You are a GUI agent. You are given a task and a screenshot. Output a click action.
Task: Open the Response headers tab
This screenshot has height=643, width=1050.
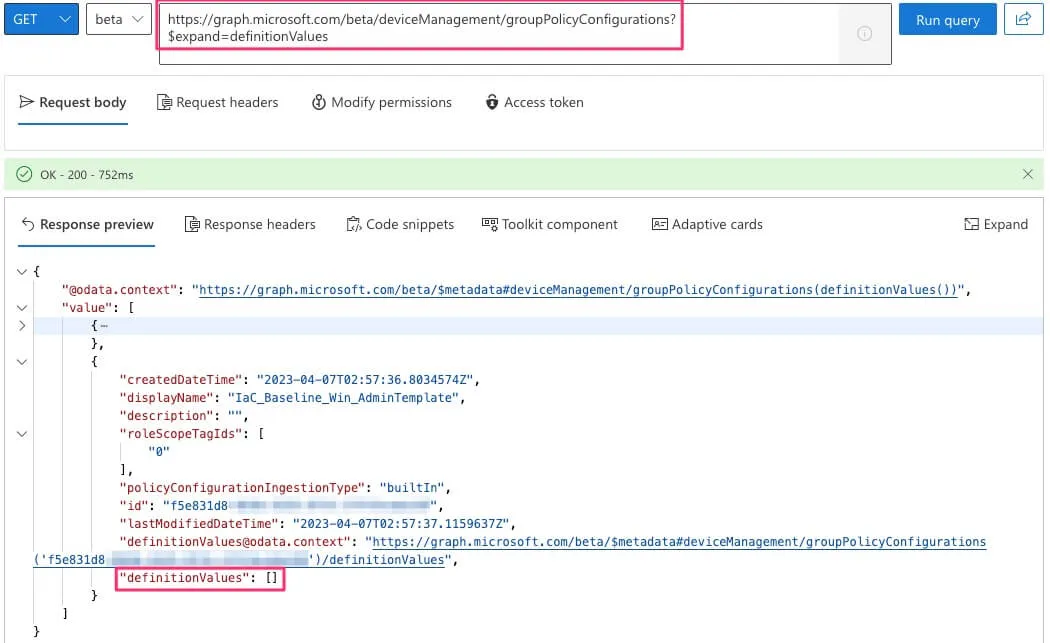click(x=250, y=224)
